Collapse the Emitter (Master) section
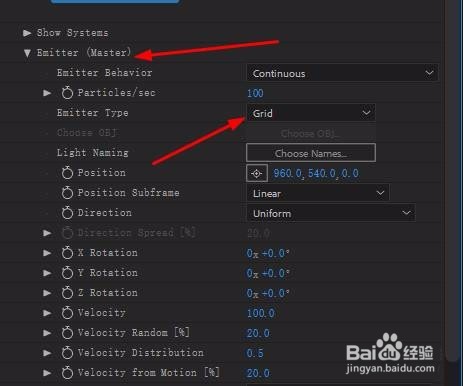The width and height of the screenshot is (463, 386). click(27, 53)
